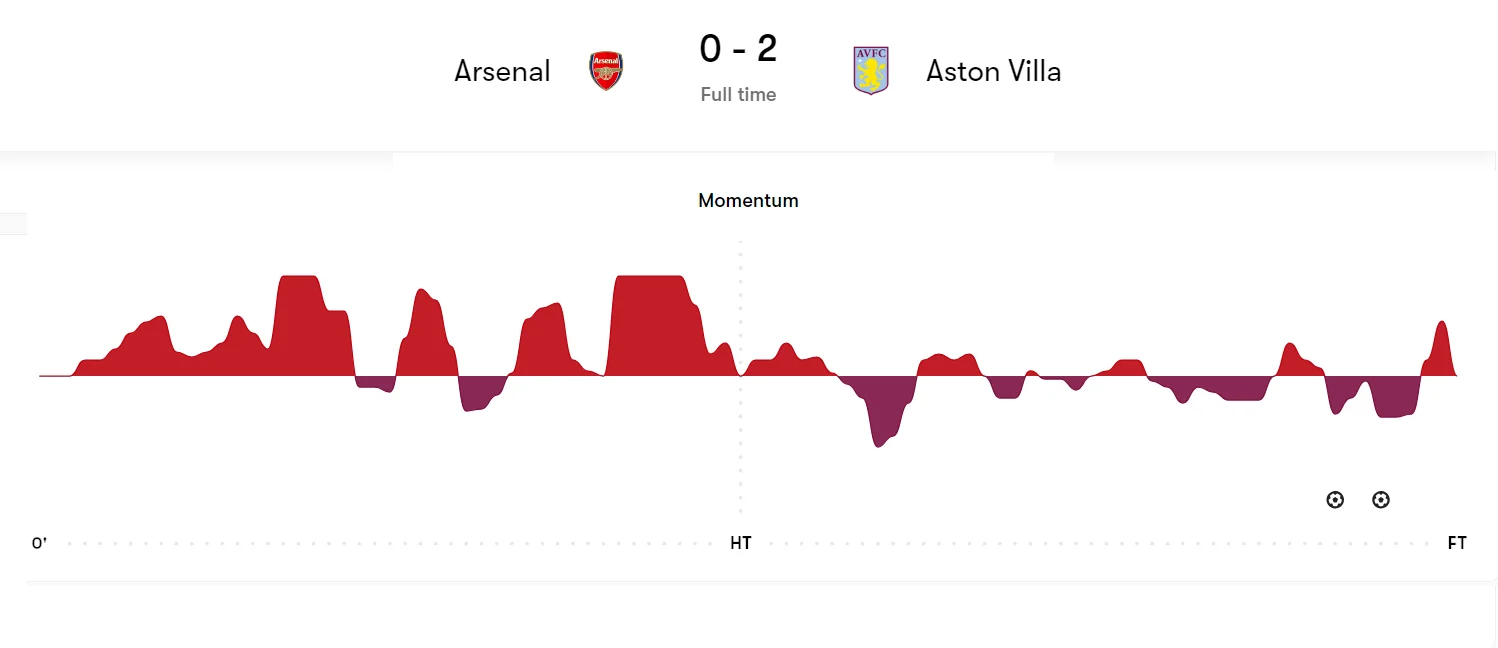This screenshot has height=648, width=1498.
Task: Select the second goal ball icon
Action: click(x=1381, y=499)
